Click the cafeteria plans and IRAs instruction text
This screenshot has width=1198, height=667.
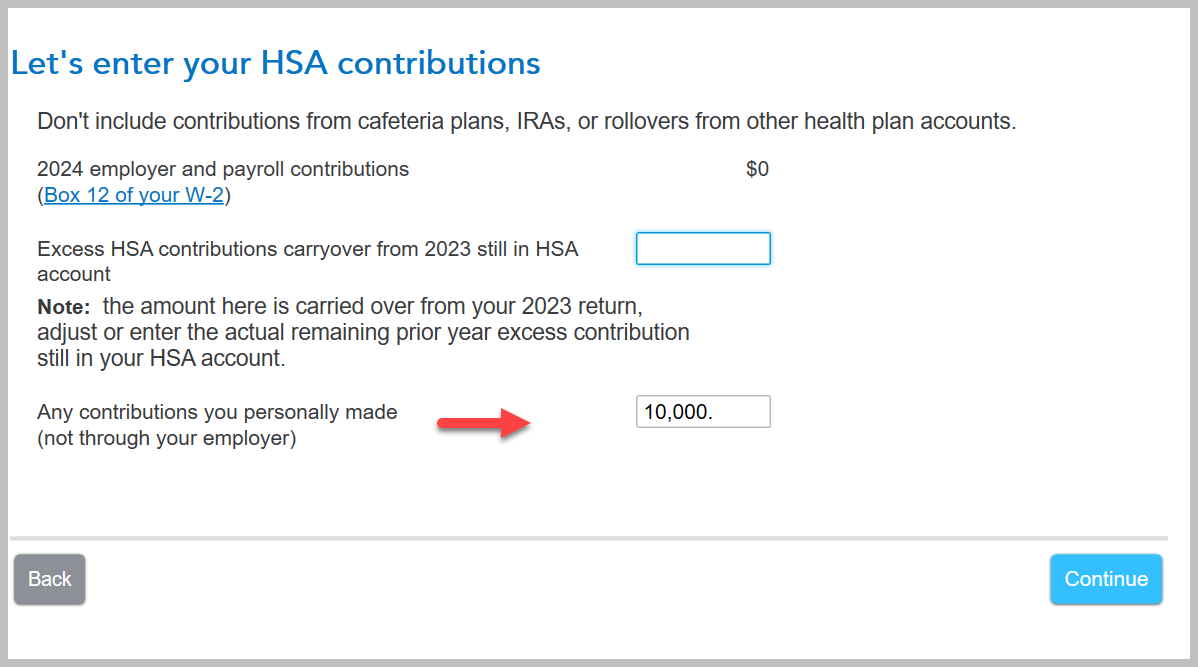[526, 122]
